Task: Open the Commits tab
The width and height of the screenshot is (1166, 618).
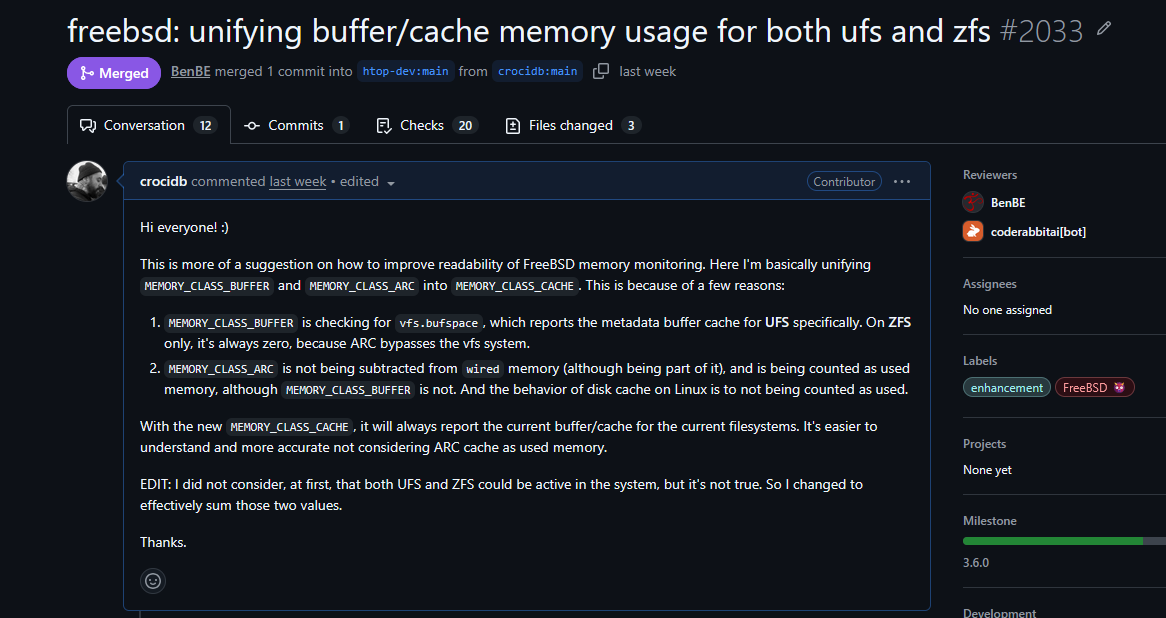Action: click(297, 126)
